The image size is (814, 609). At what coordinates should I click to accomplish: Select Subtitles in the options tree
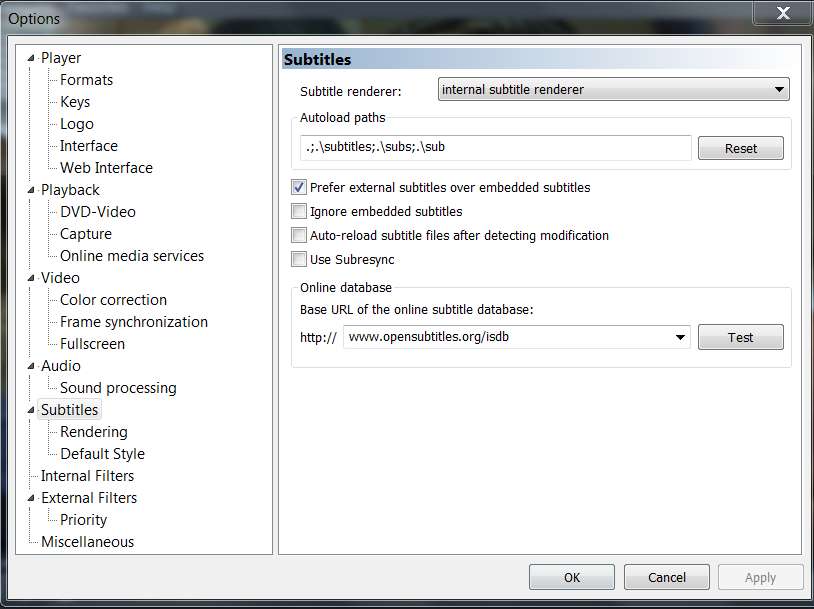(x=70, y=410)
